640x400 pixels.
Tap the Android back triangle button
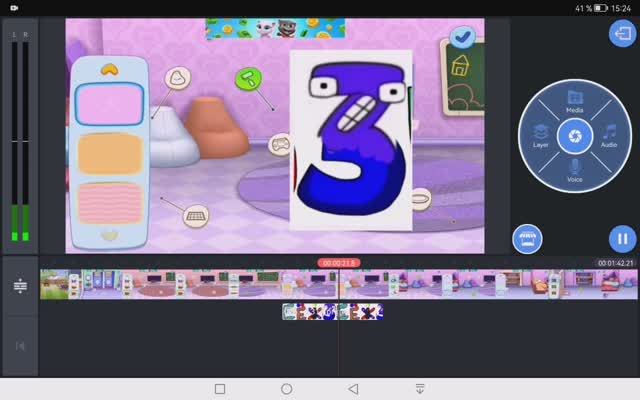pos(353,389)
